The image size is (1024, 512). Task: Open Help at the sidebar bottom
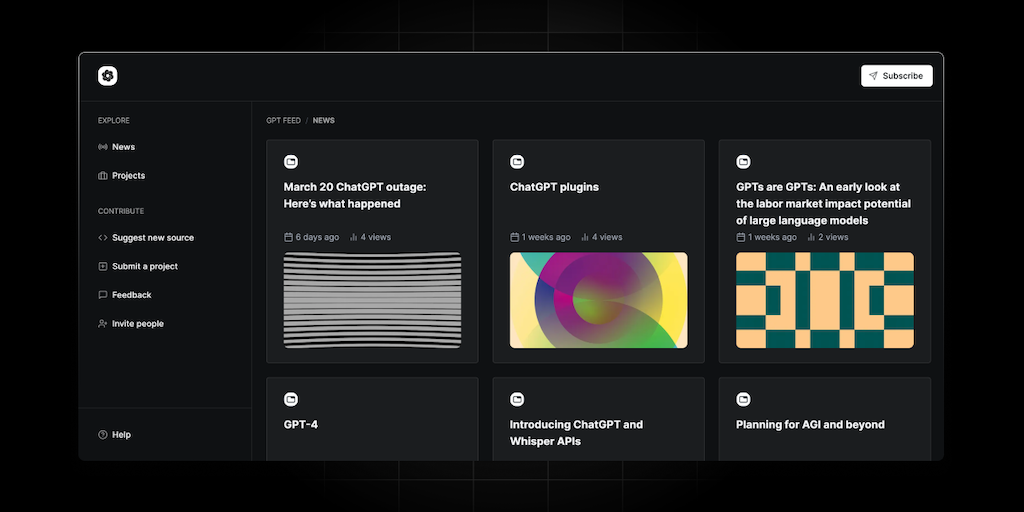121,435
